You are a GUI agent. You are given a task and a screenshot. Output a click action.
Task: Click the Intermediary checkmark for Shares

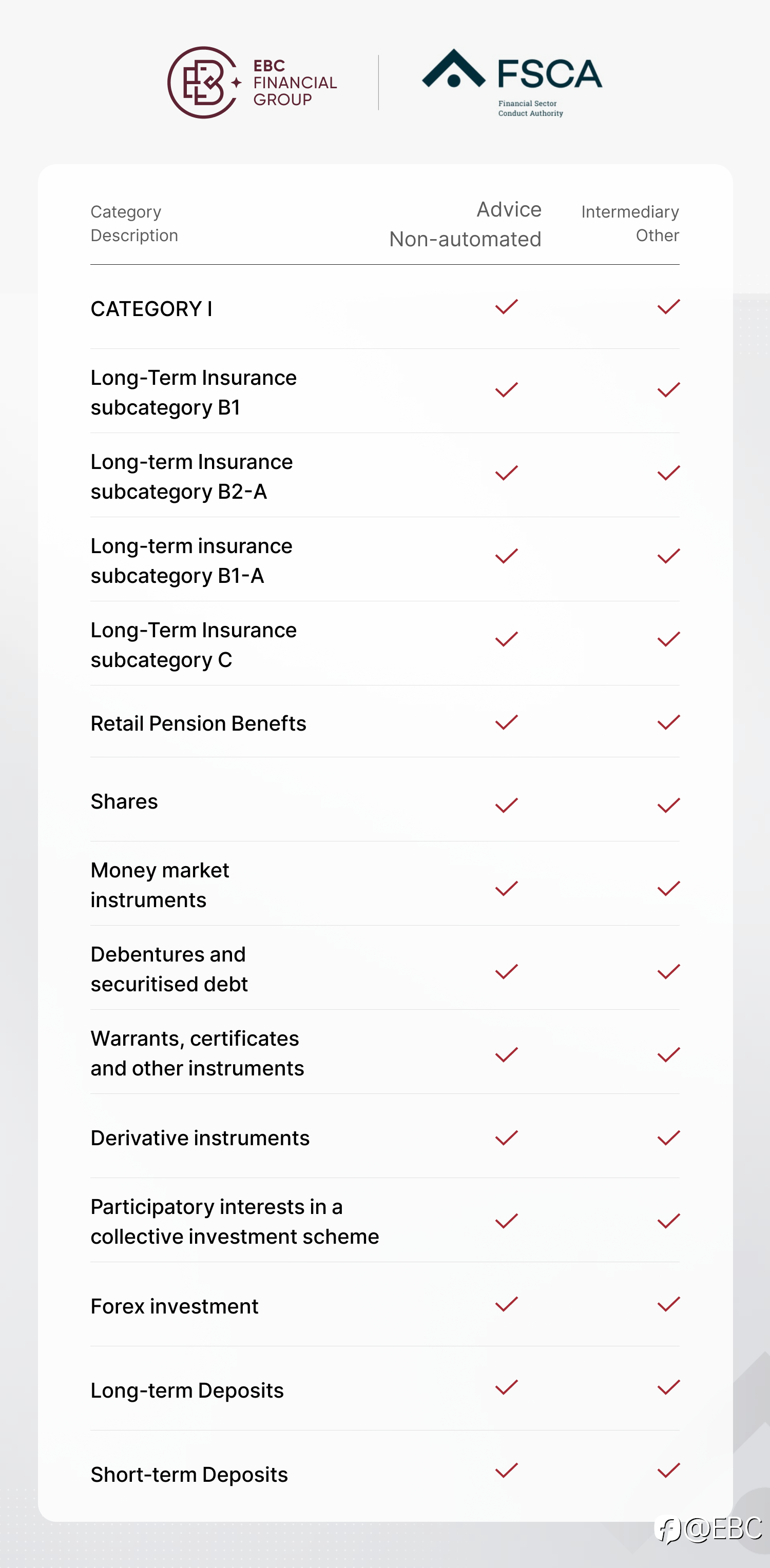tap(668, 806)
